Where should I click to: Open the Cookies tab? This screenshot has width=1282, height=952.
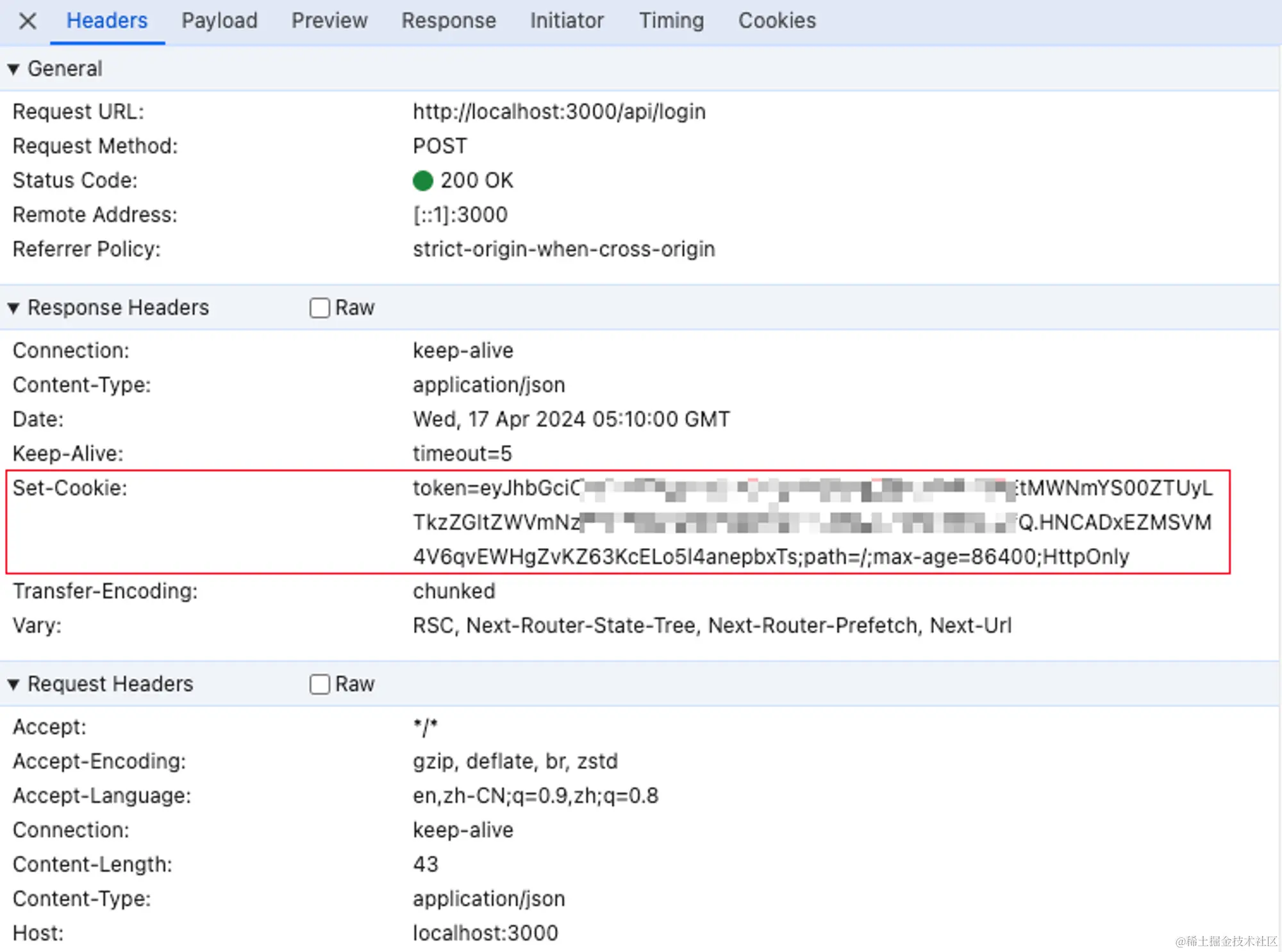pyautogui.click(x=777, y=21)
